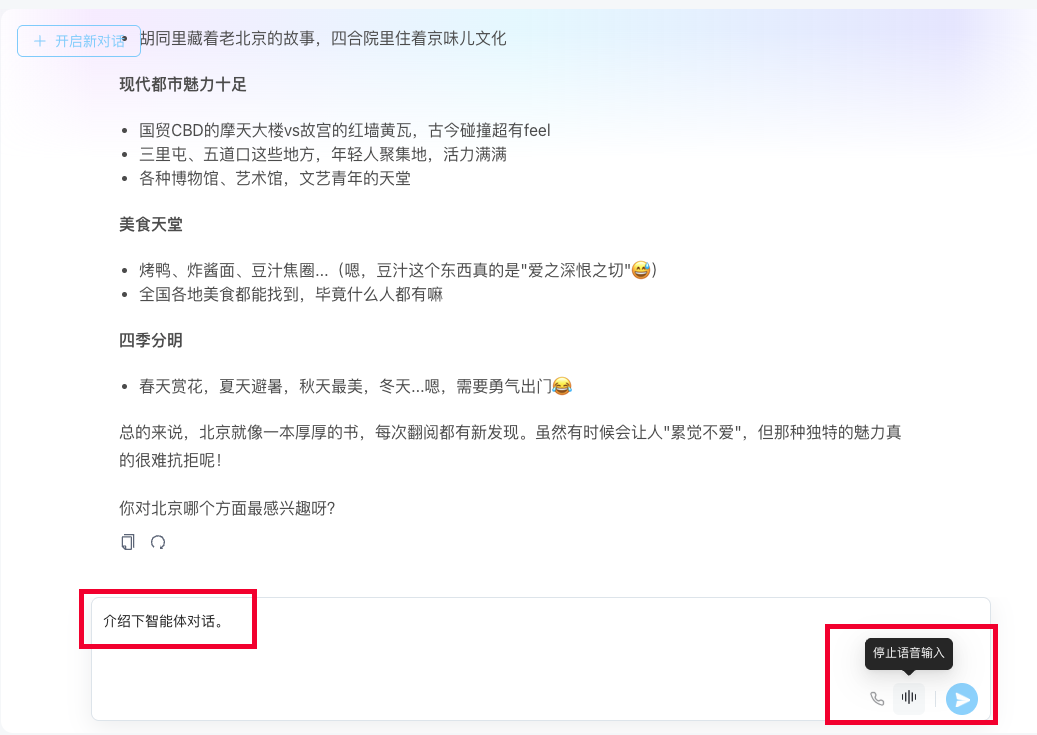Regenerate the Beijing response

157,542
